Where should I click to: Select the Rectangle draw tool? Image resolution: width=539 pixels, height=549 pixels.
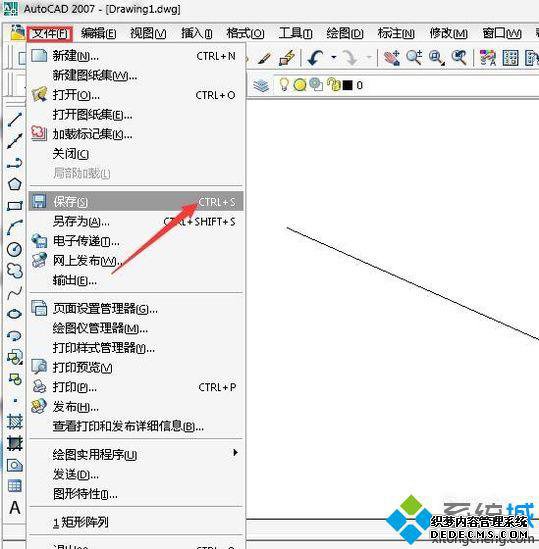click(x=15, y=206)
